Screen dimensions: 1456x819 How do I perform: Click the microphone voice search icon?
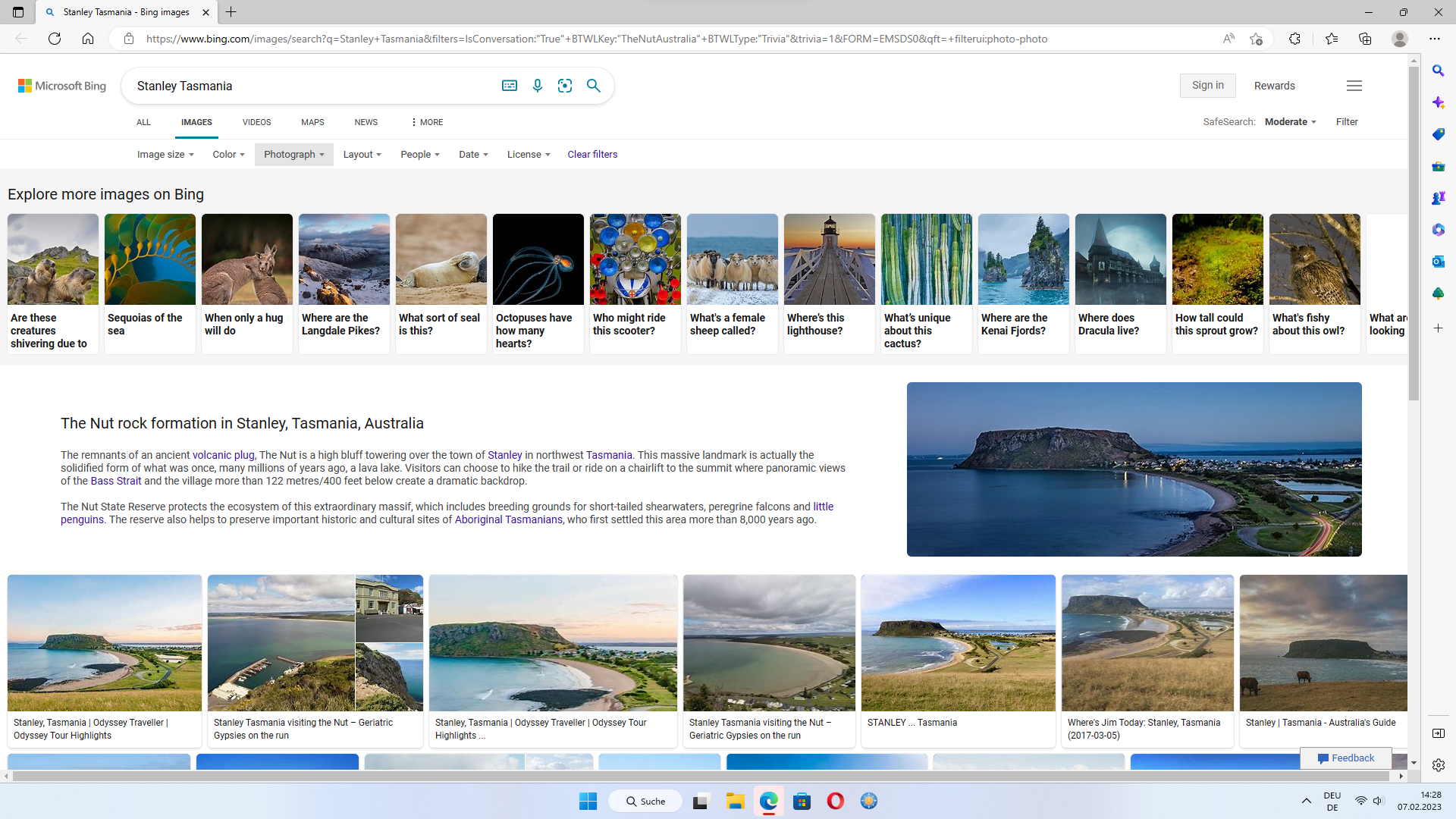538,86
